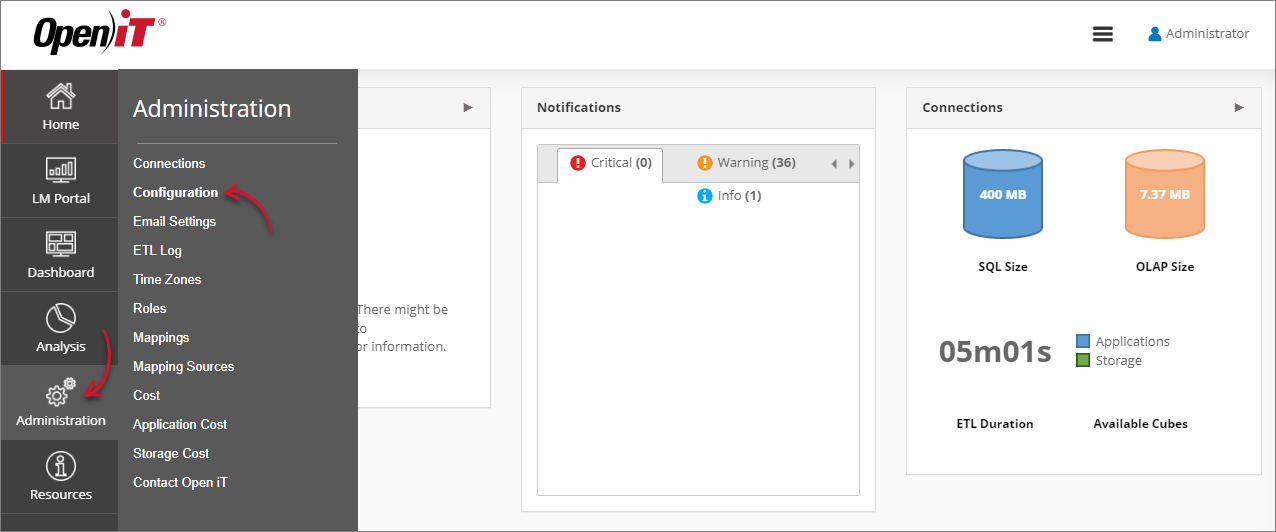Go to Home in the sidebar

60,107
